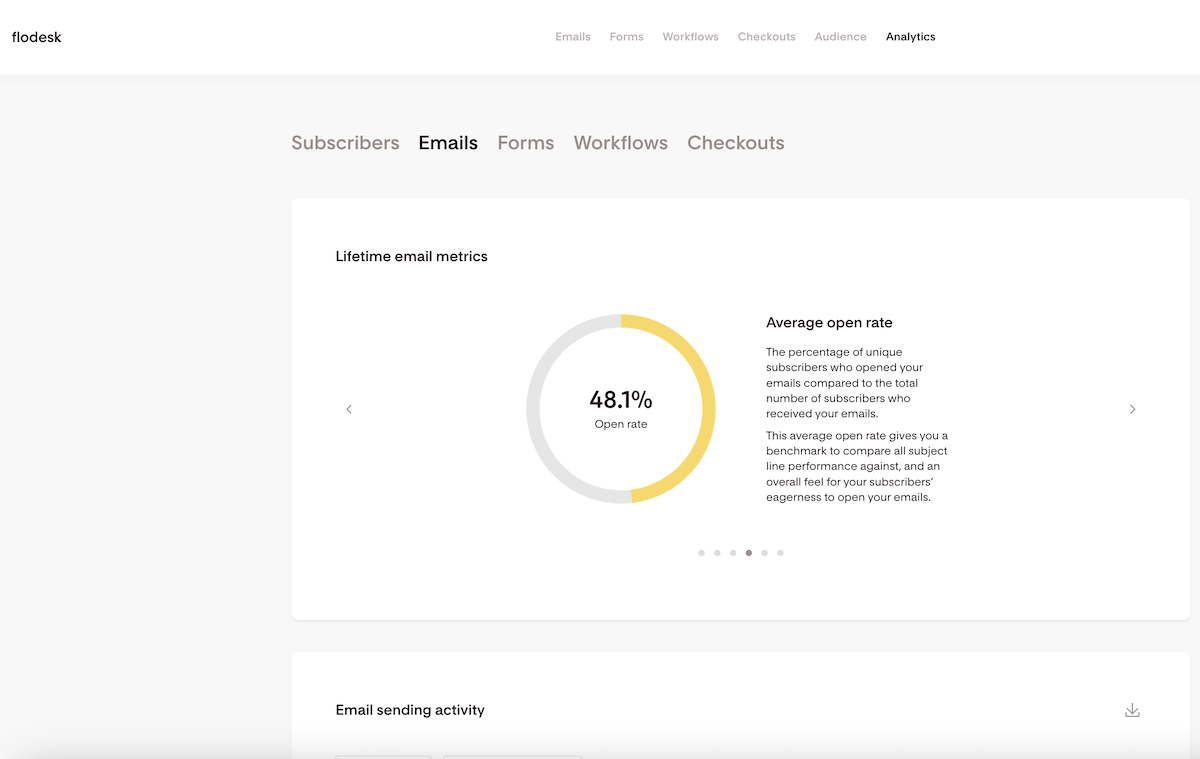Select the third carousel dot
Viewport: 1200px width, 759px height.
pyautogui.click(x=733, y=553)
